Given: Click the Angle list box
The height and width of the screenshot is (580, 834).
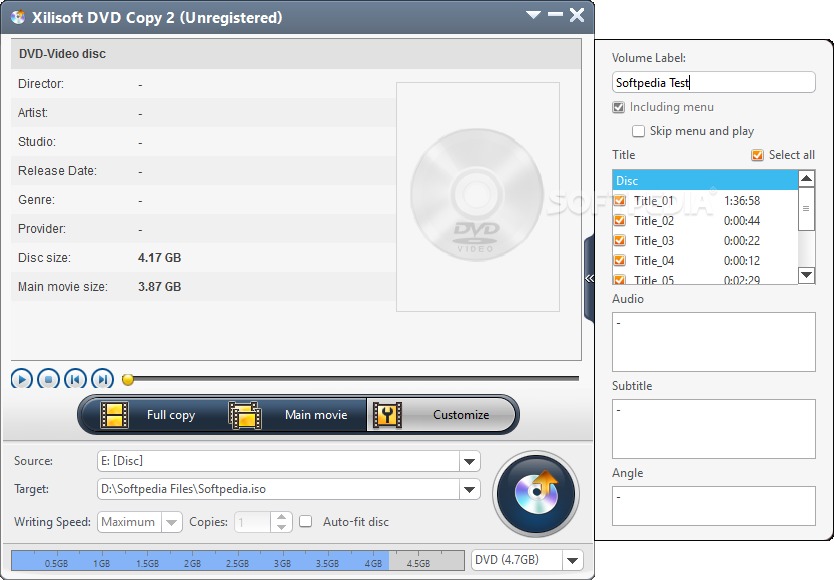Looking at the screenshot, I should click(x=713, y=506).
